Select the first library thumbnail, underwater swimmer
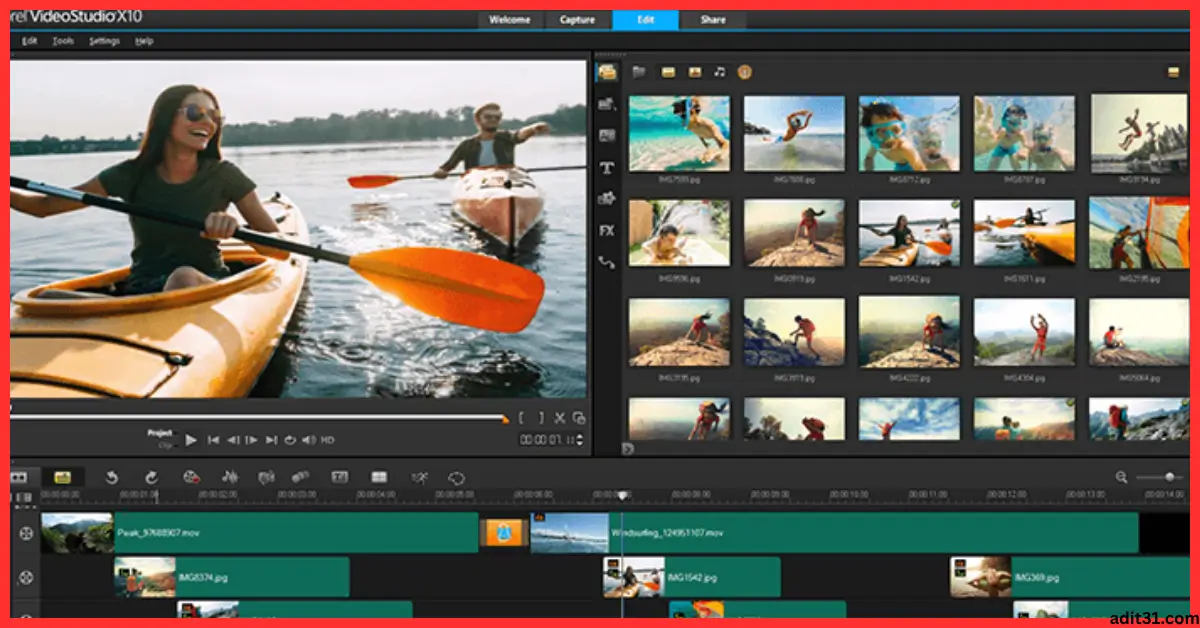Viewport: 1200px width, 628px height. [679, 133]
